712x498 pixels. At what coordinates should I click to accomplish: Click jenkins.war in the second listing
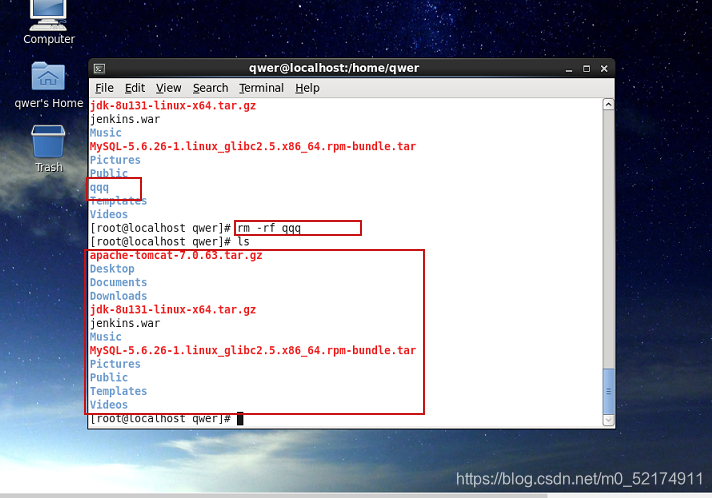(125, 323)
